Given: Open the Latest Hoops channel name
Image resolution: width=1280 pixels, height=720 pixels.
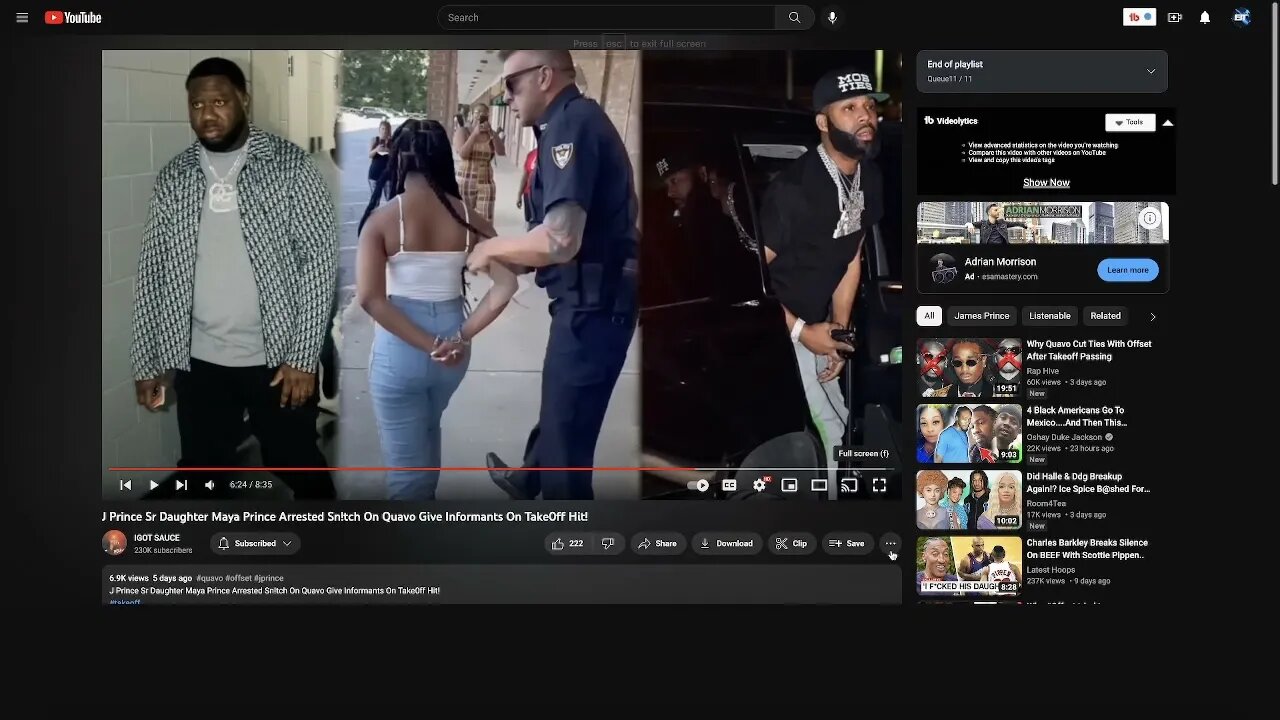Looking at the screenshot, I should coord(1051,569).
